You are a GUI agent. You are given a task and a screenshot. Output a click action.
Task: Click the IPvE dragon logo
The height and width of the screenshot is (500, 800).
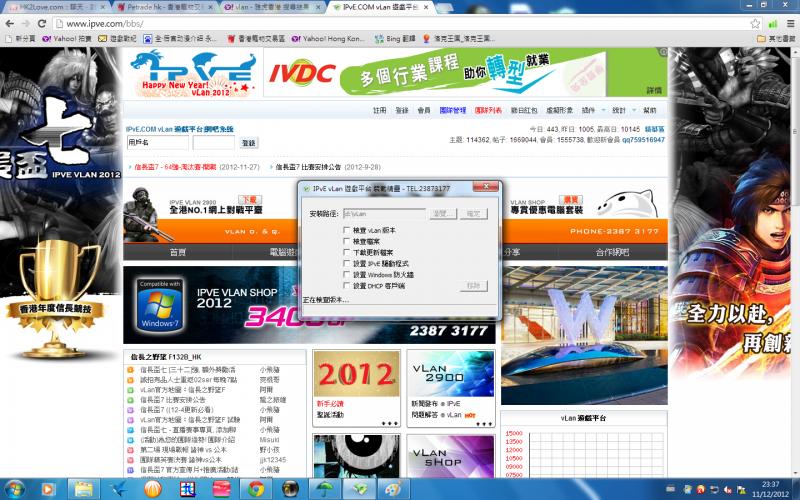(193, 73)
